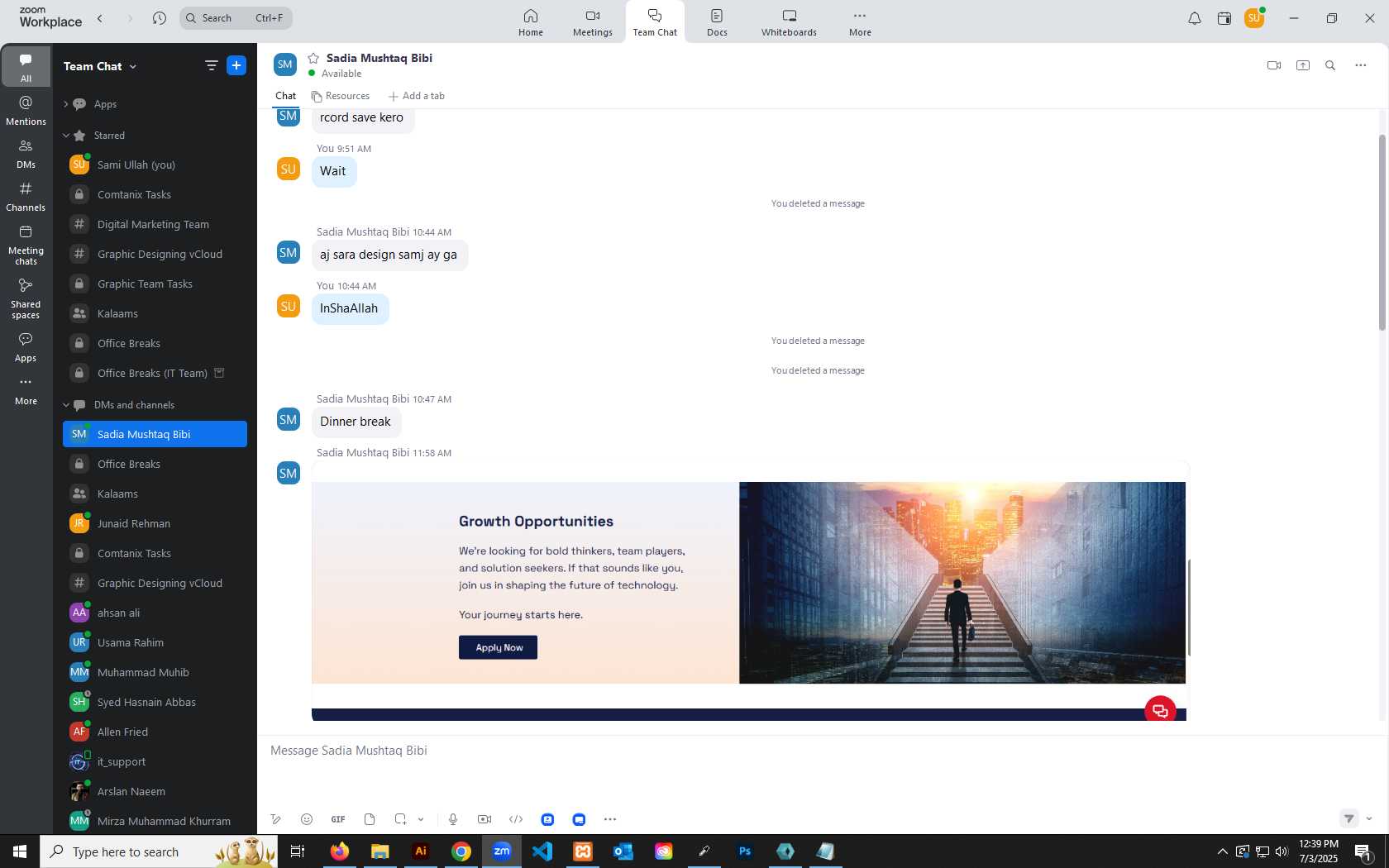
Task: Open the Usama Rahim chat
Action: (155, 642)
